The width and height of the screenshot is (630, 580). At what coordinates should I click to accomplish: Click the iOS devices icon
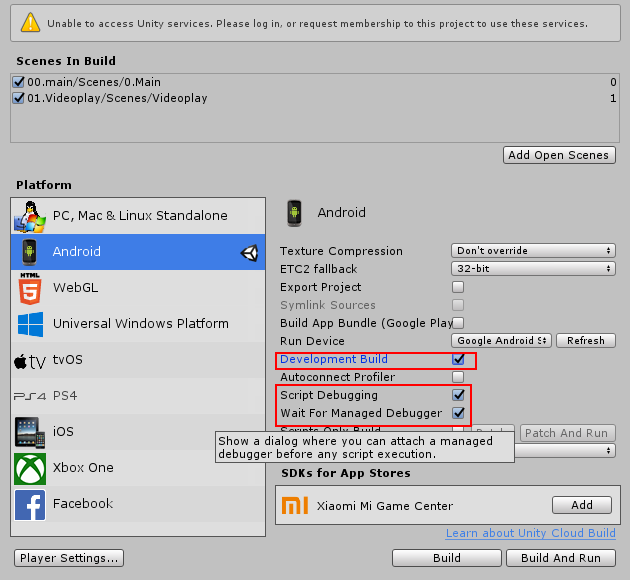coord(30,432)
